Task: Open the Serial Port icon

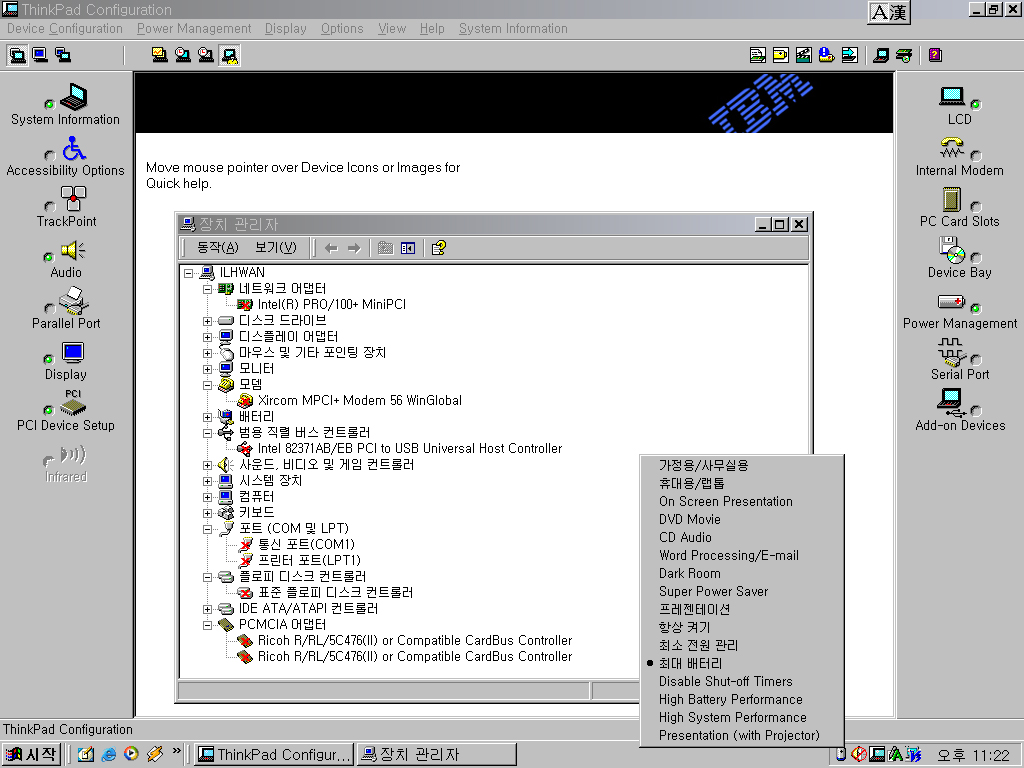Action: click(950, 352)
